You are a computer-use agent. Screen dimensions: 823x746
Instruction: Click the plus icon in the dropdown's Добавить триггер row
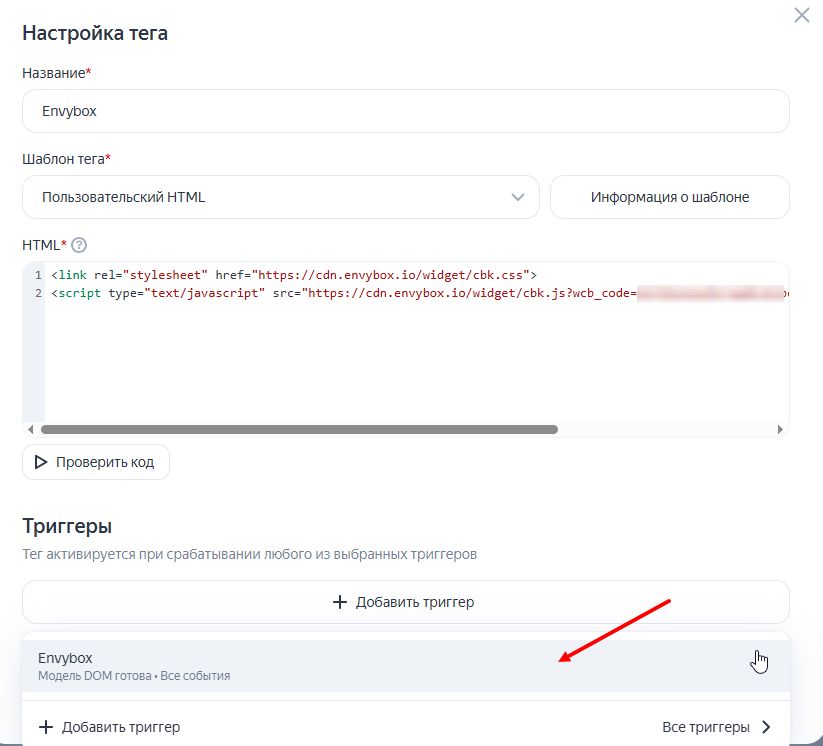coord(46,727)
